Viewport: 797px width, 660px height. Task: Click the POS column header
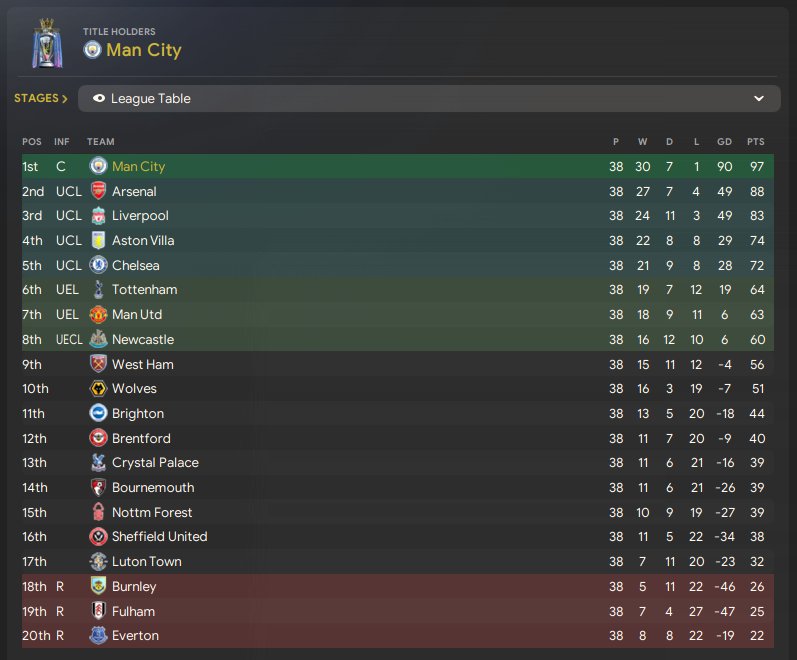click(x=32, y=142)
